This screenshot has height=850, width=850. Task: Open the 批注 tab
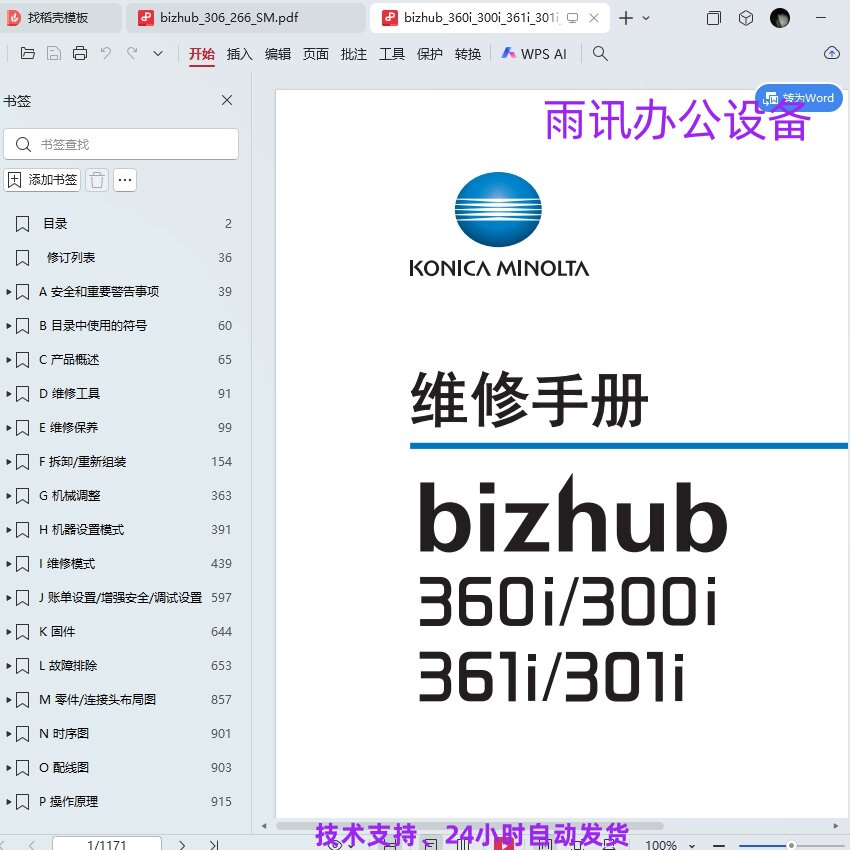(353, 54)
